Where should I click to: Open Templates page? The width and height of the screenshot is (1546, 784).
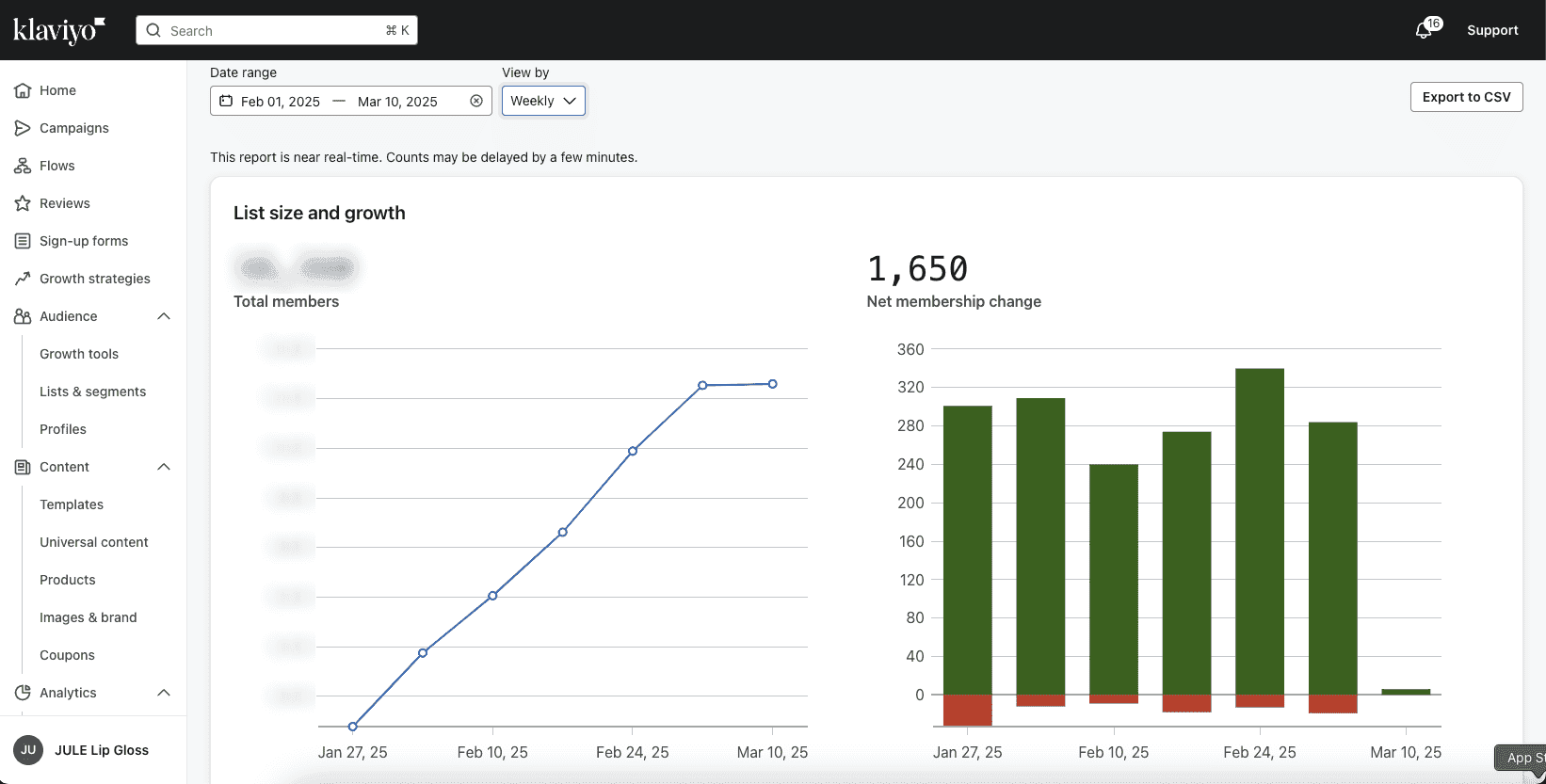coord(72,504)
